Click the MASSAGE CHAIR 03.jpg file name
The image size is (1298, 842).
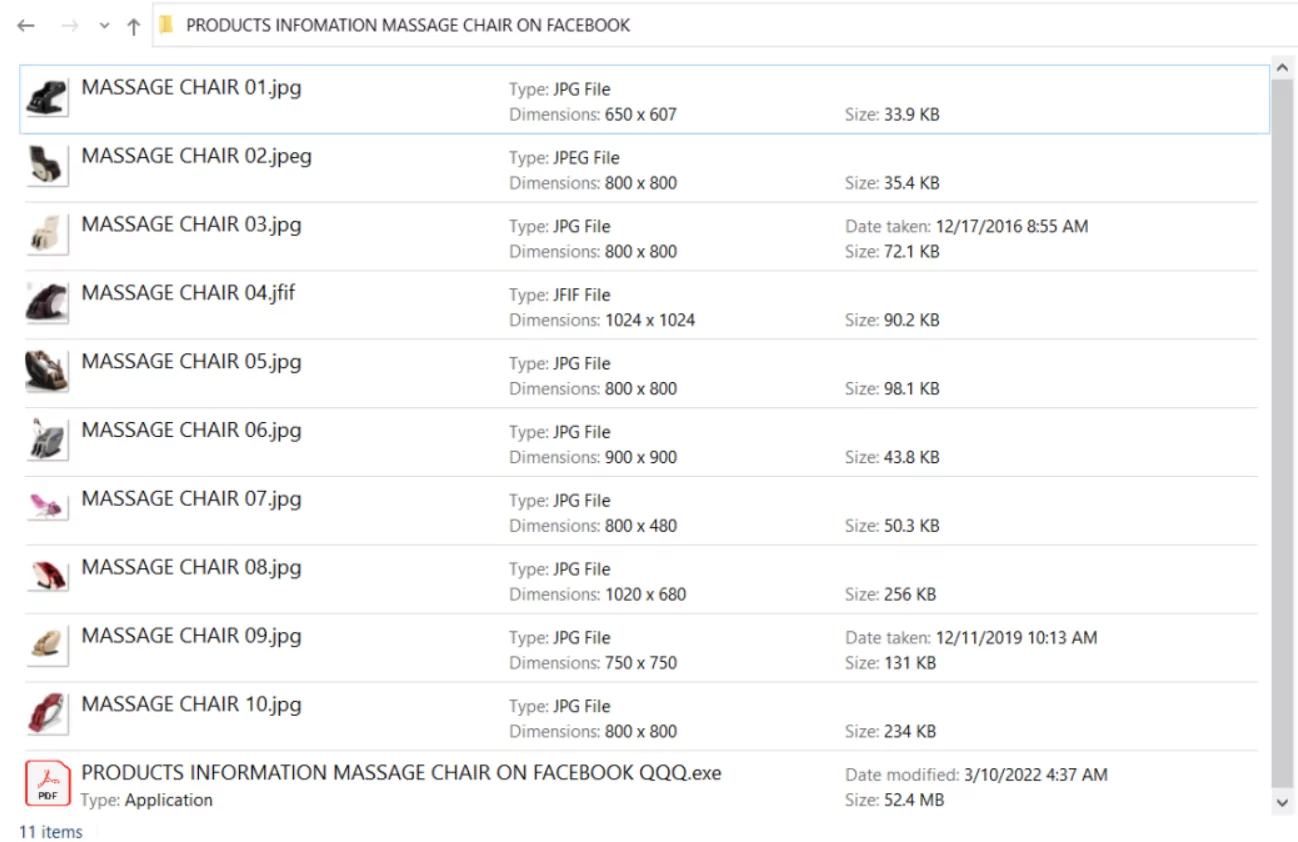pos(191,225)
